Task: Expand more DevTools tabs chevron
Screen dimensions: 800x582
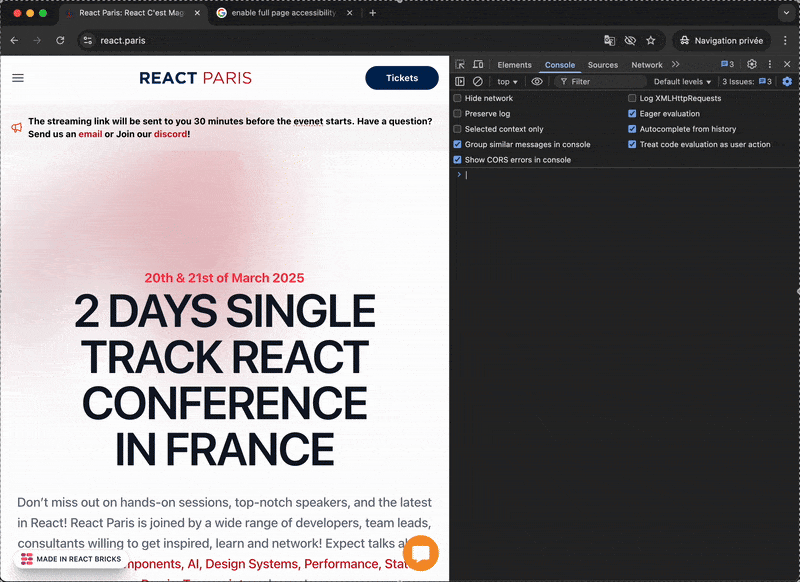Action: pyautogui.click(x=676, y=64)
